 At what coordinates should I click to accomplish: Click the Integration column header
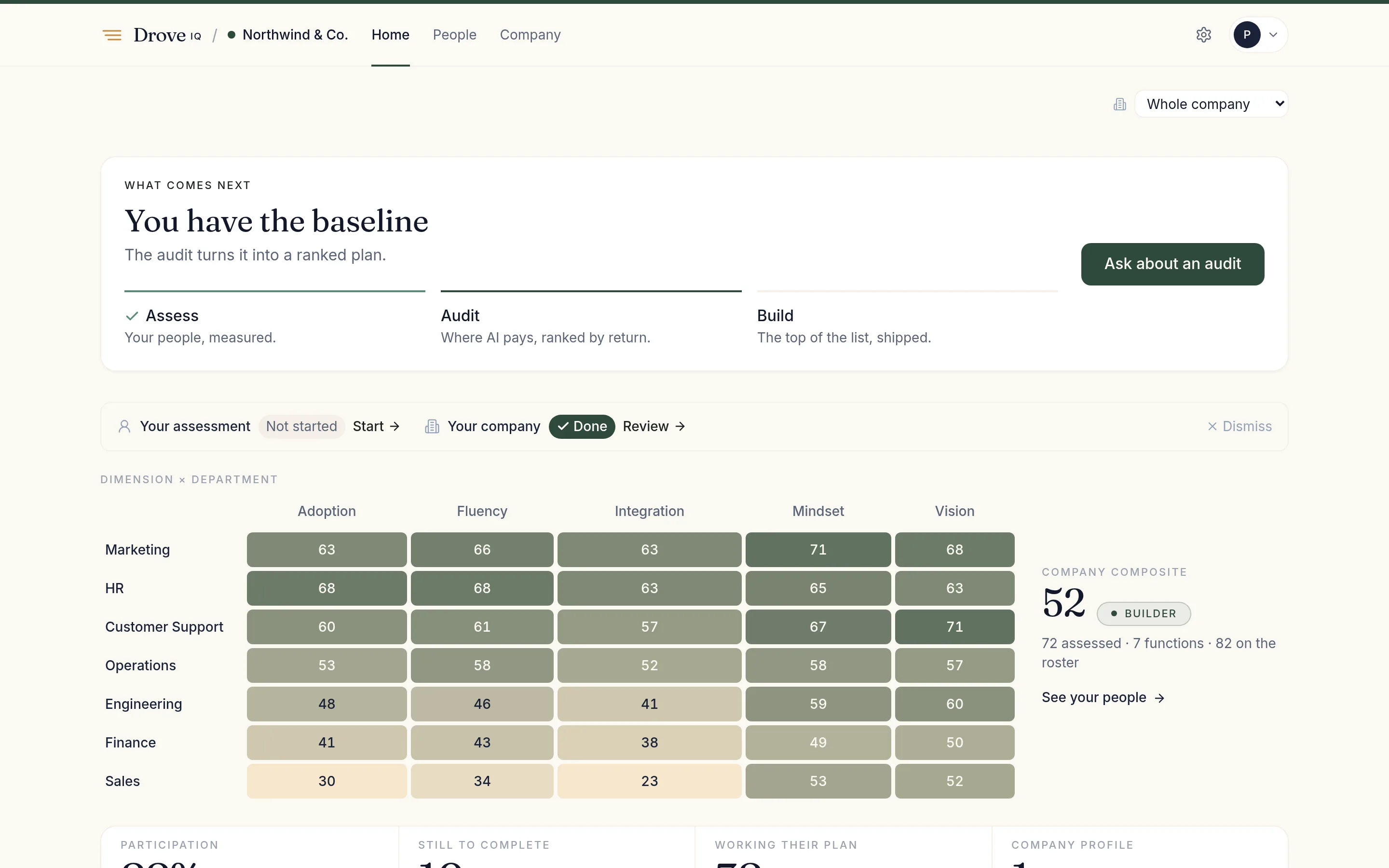(x=649, y=511)
